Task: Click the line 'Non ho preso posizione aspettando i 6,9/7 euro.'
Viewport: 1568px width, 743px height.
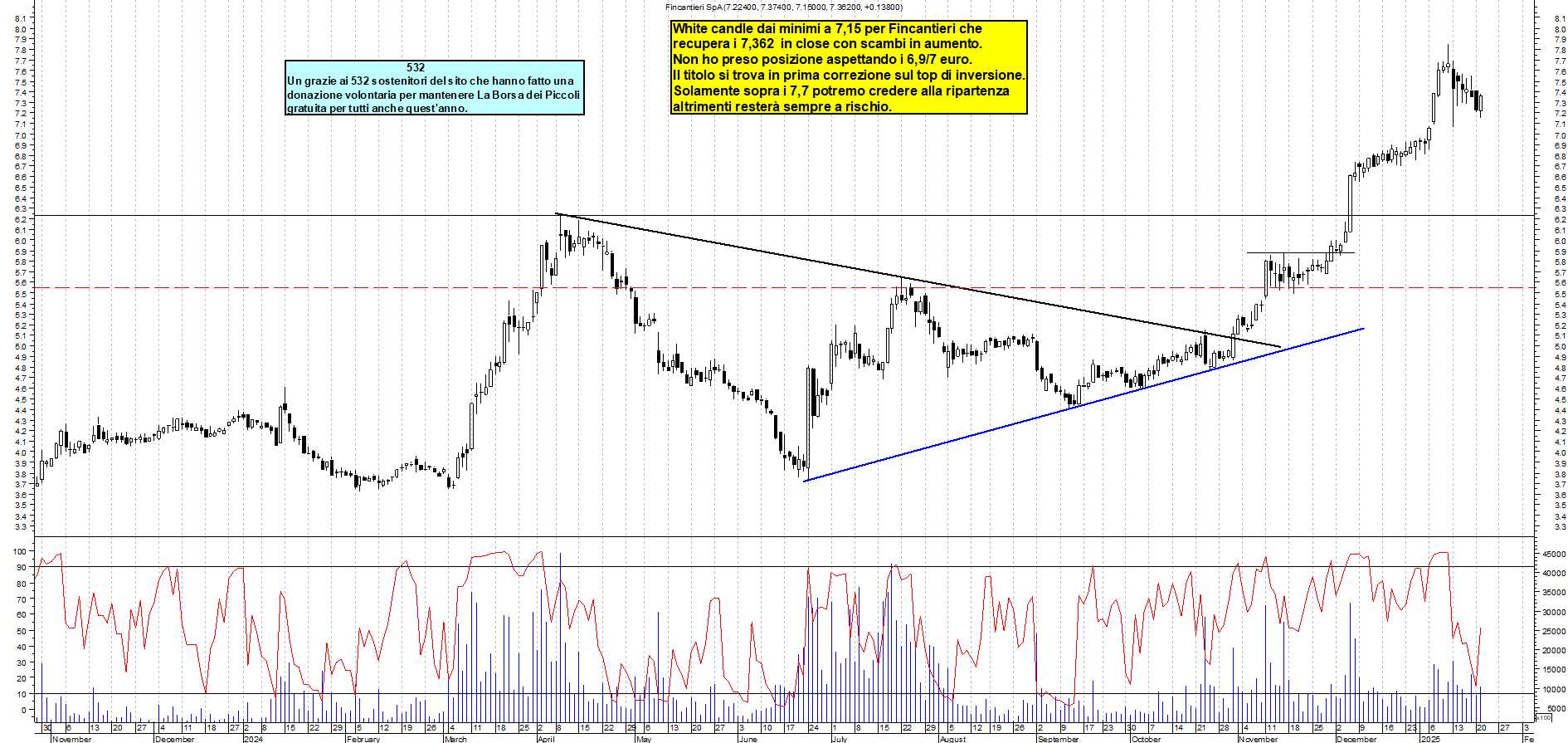Action: tap(822, 59)
